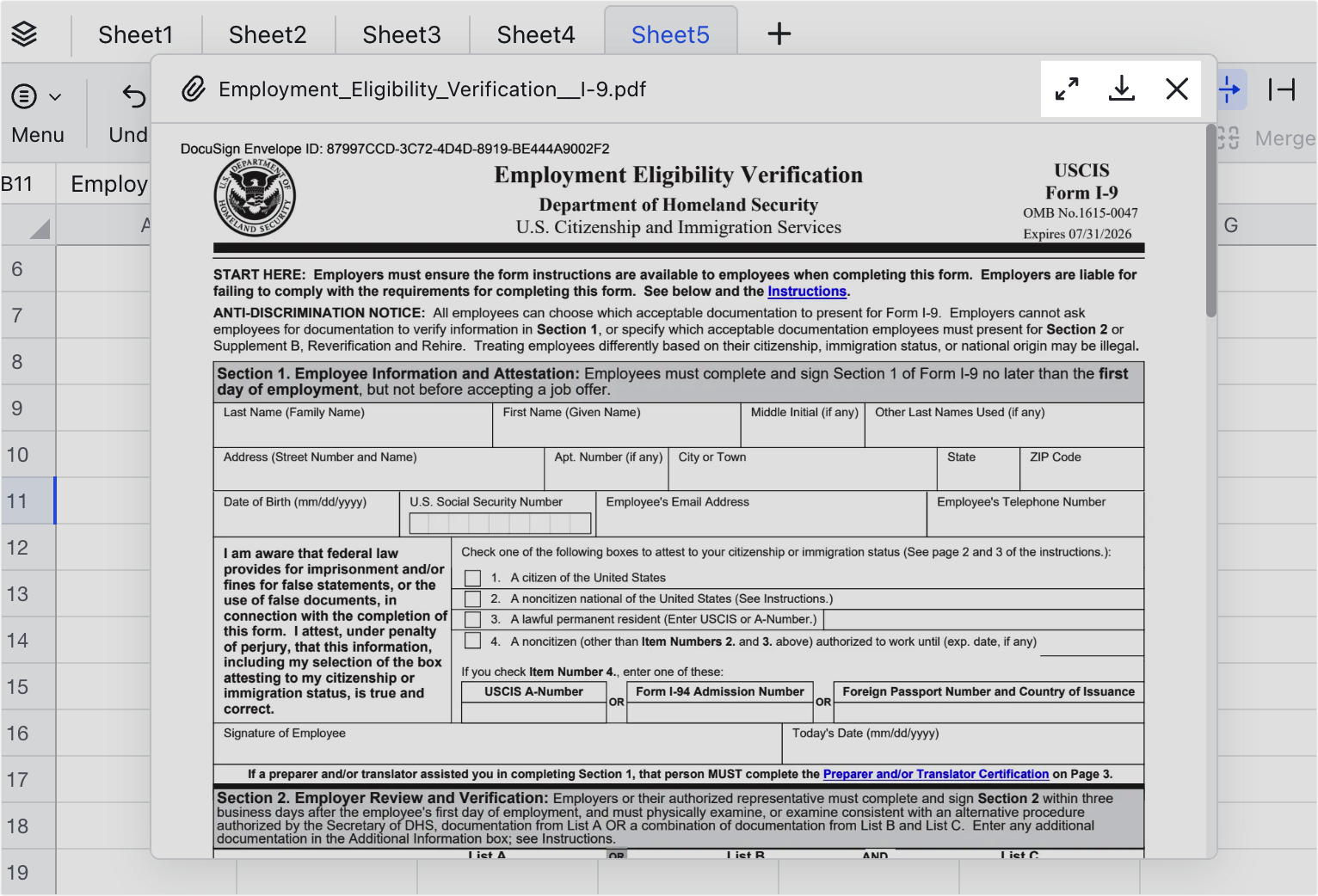This screenshot has height=896, width=1318.
Task: Click Foreign Passport Number input field
Action: point(988,713)
